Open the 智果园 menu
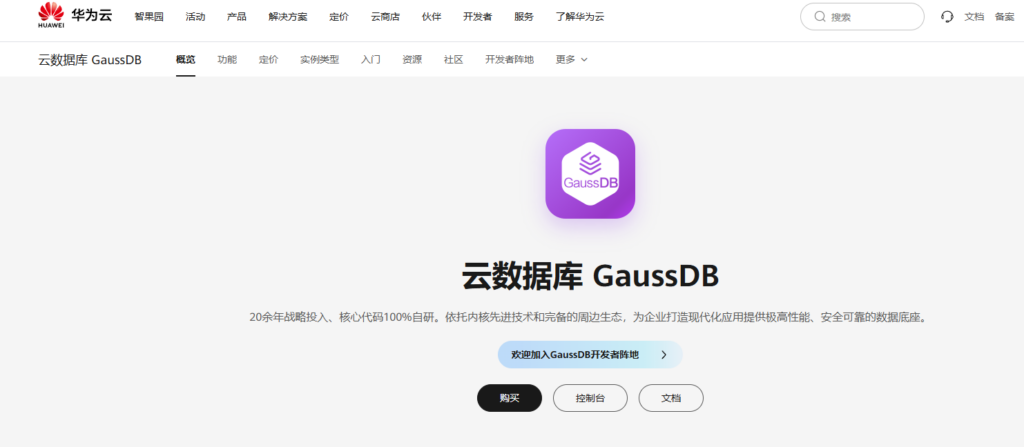Viewport: 1024px width, 447px height. [149, 17]
